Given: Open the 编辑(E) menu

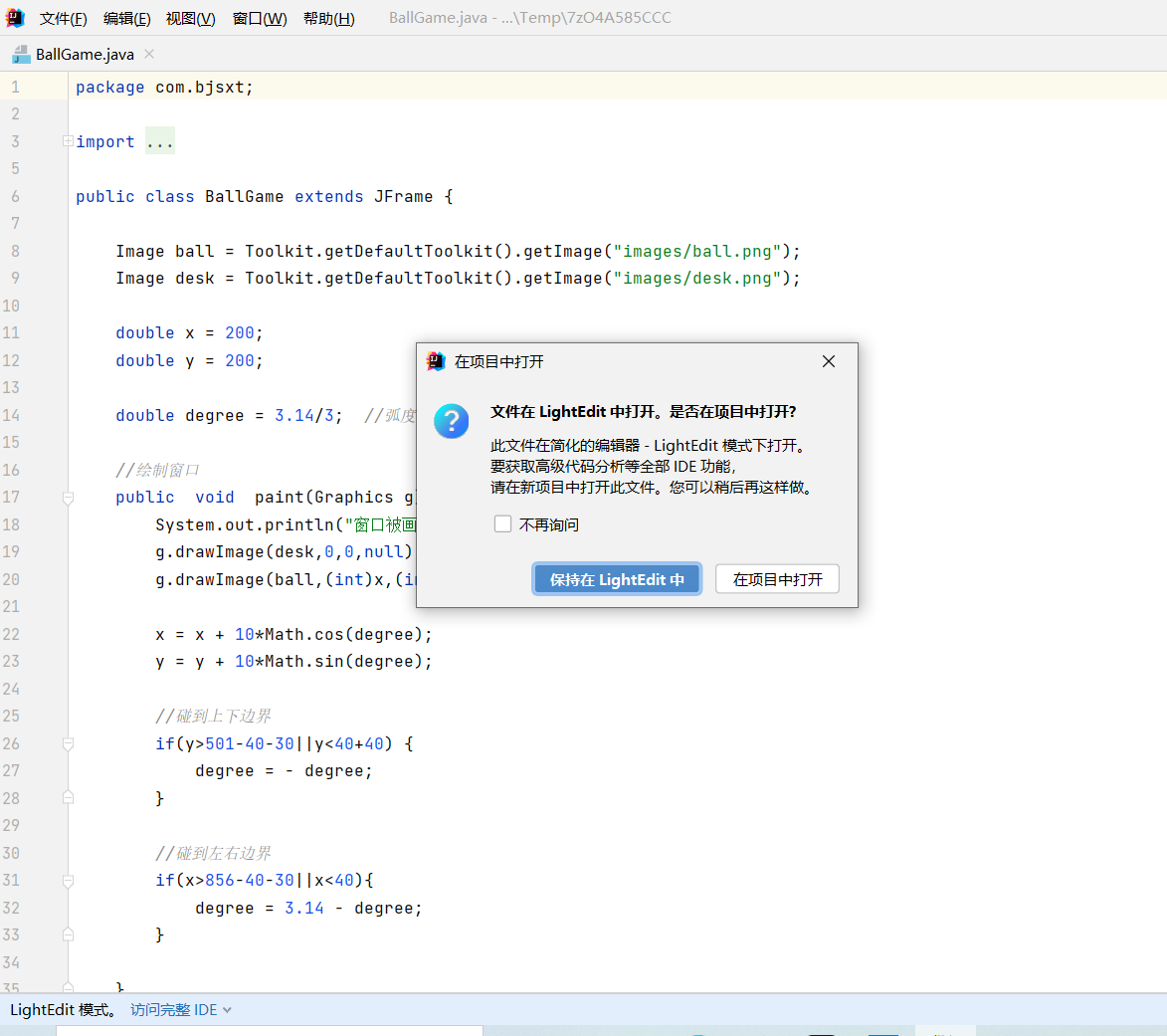Looking at the screenshot, I should coord(126,18).
